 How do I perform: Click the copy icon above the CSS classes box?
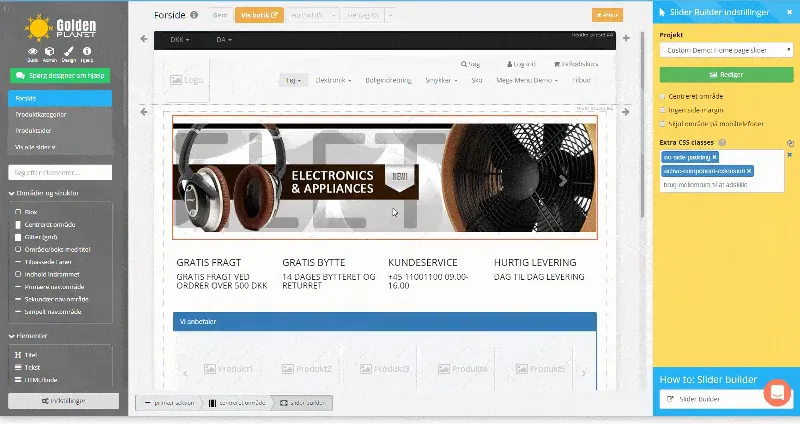click(x=790, y=143)
